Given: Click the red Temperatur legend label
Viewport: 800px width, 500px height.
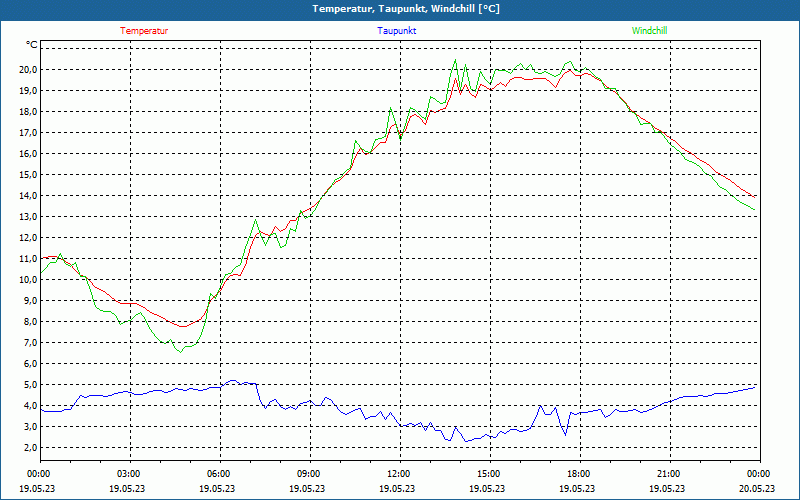Looking at the screenshot, I should [x=144, y=31].
